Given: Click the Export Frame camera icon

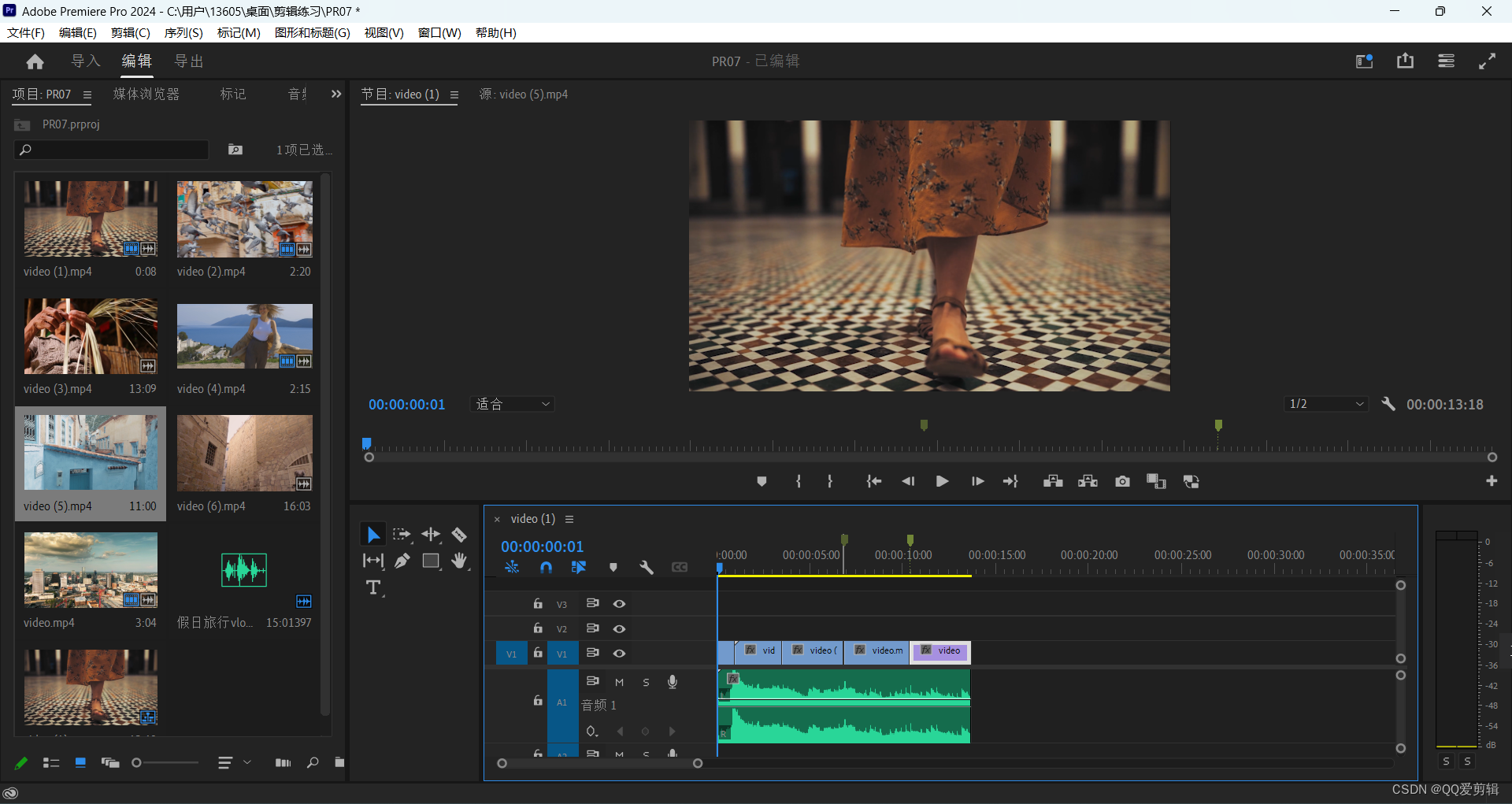Looking at the screenshot, I should click(x=1122, y=481).
